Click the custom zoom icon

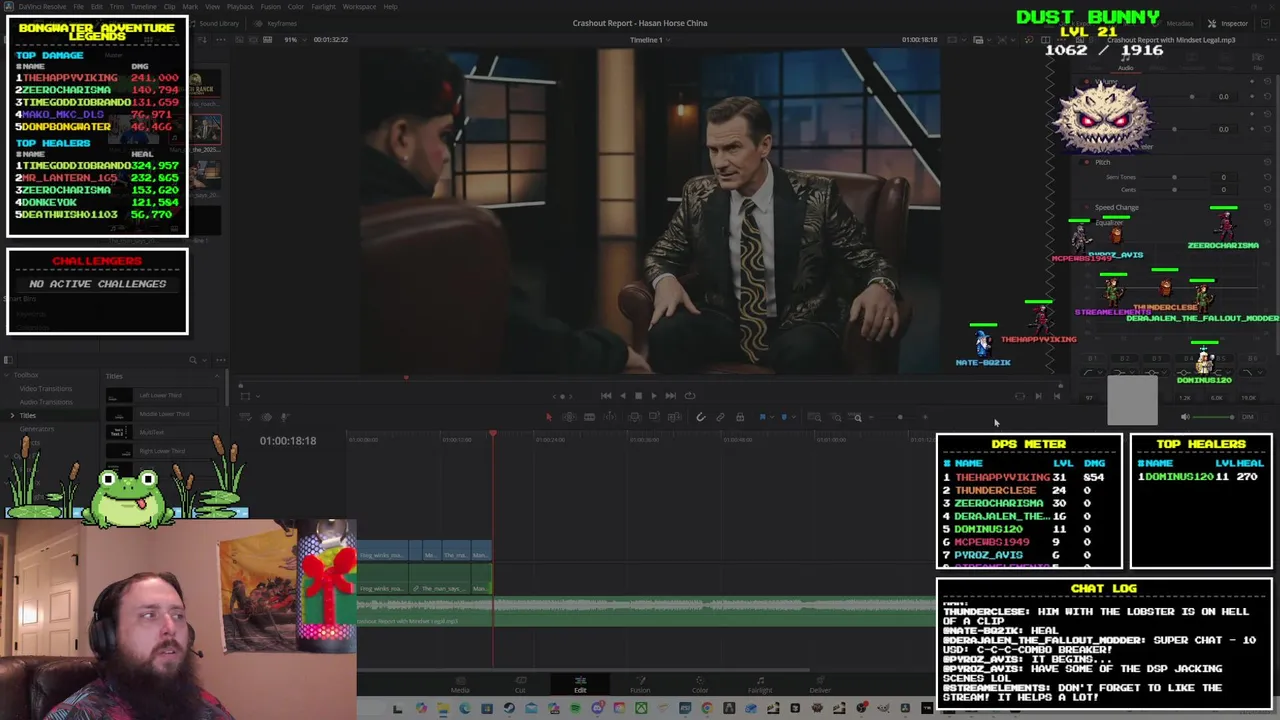tap(855, 417)
